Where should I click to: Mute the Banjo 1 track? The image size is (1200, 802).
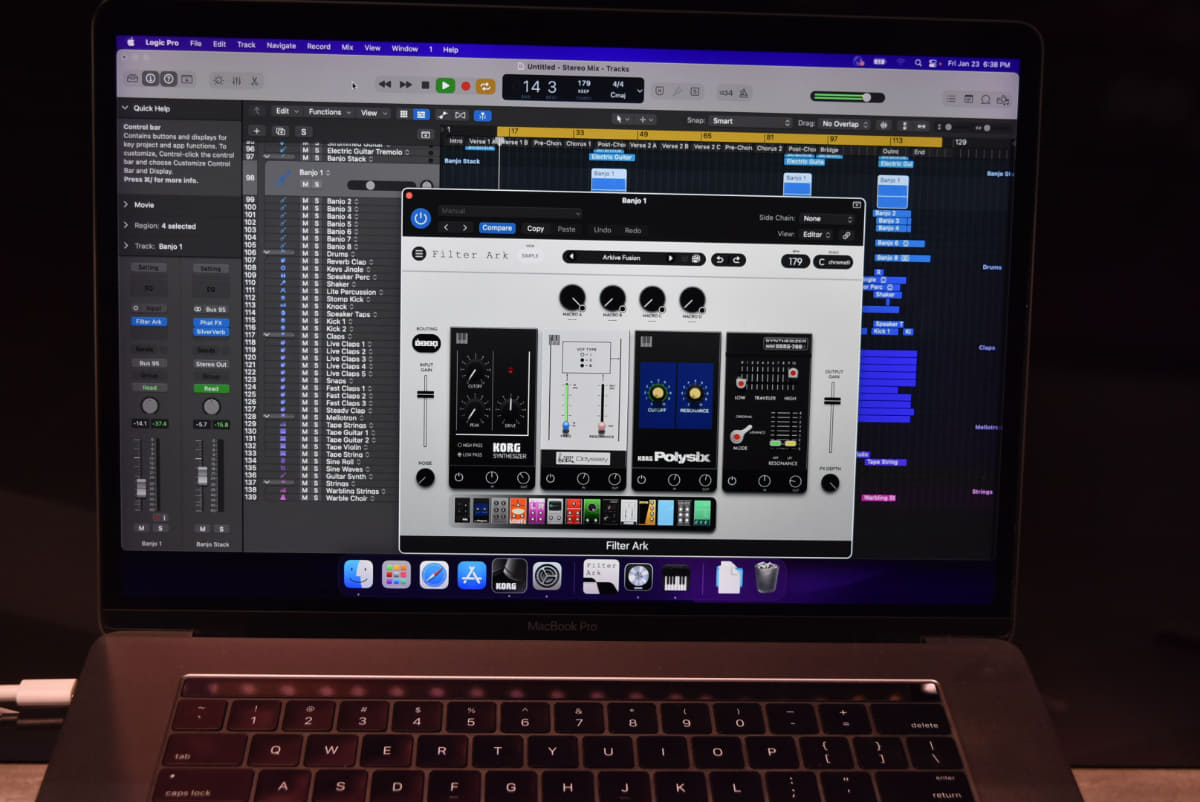305,185
